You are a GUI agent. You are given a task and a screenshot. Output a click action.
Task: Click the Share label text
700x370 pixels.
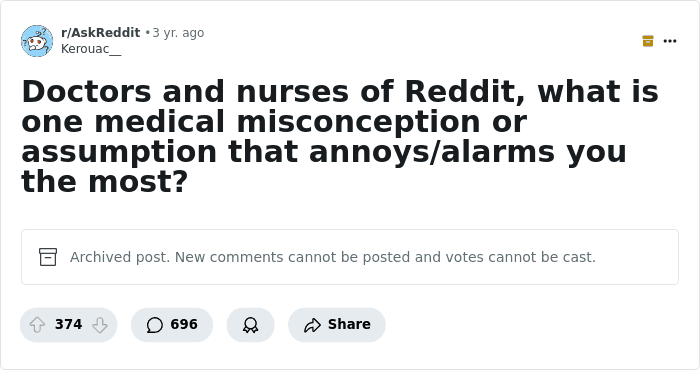[x=349, y=324]
